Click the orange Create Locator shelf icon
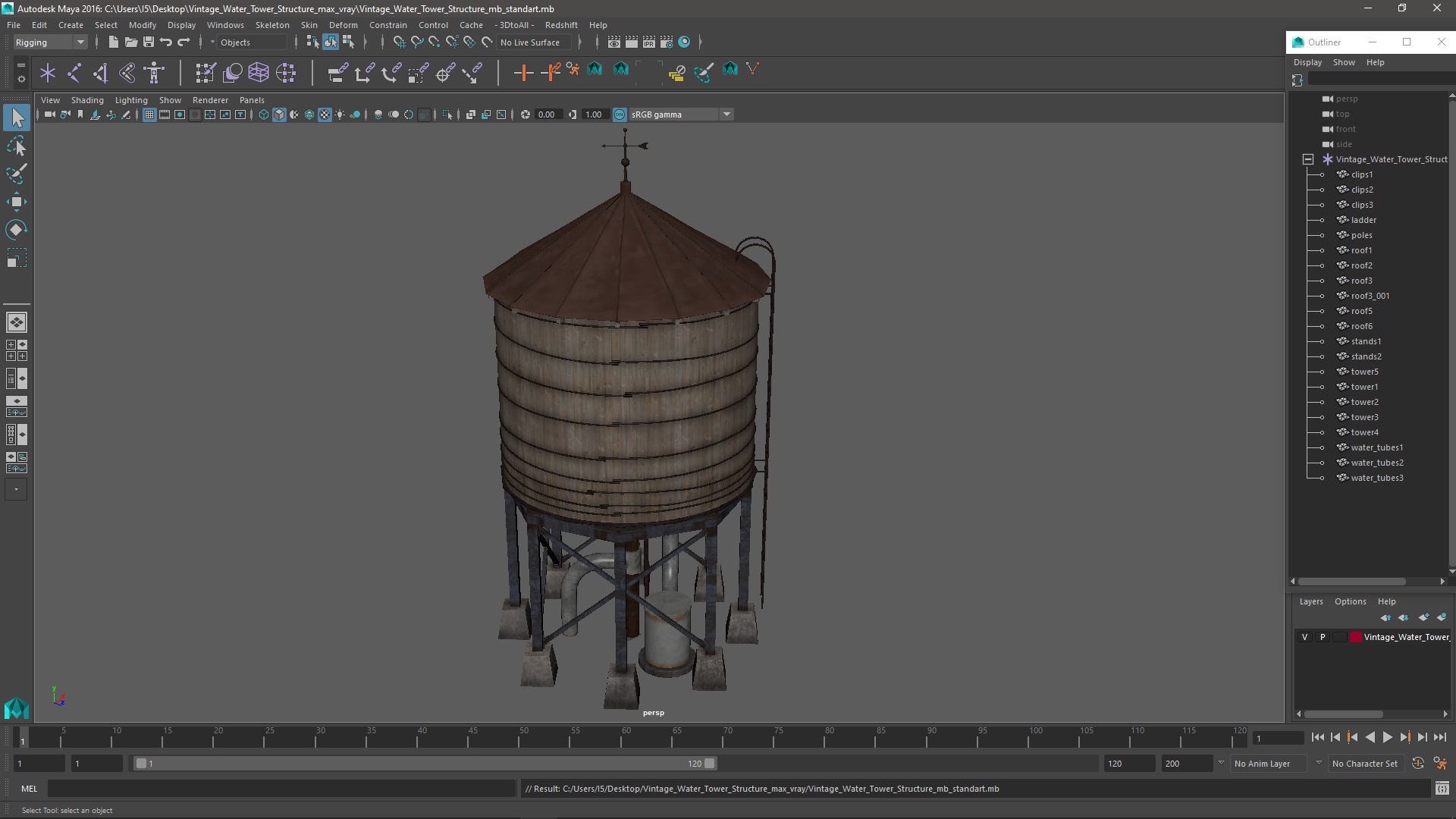This screenshot has height=819, width=1456. 523,73
